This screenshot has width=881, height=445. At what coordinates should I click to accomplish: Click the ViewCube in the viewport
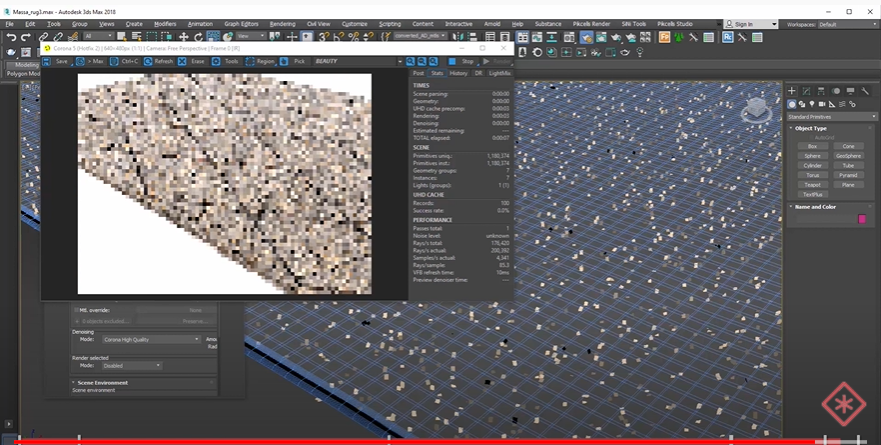point(756,109)
